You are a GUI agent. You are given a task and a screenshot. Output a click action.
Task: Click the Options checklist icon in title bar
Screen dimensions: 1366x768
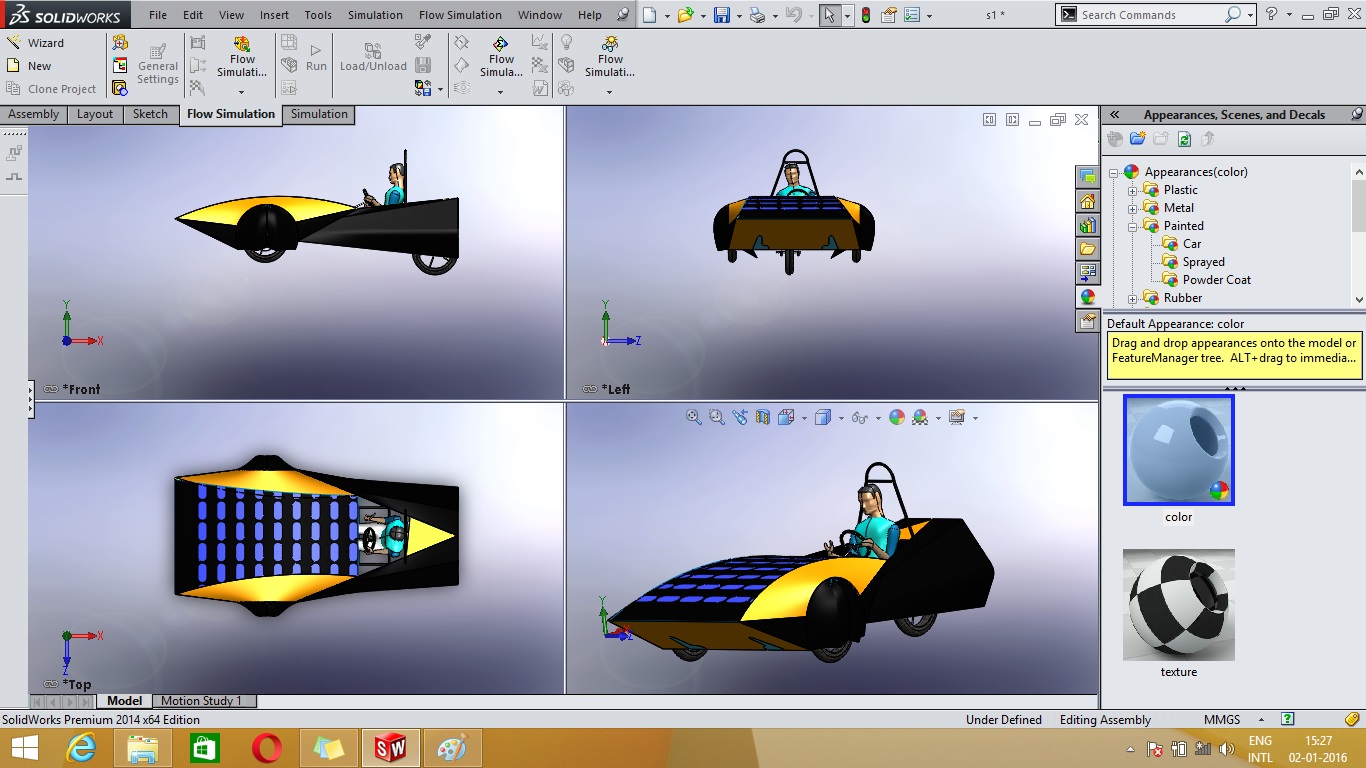pyautogui.click(x=911, y=15)
